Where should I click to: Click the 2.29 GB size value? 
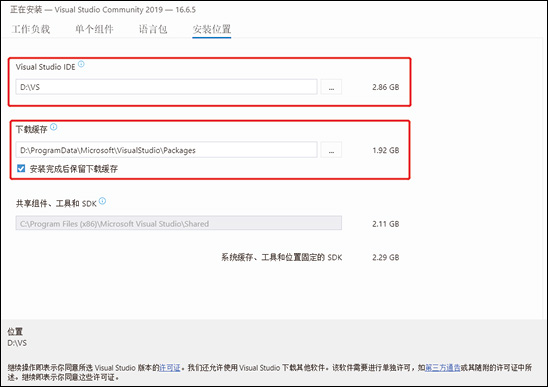pos(385,258)
